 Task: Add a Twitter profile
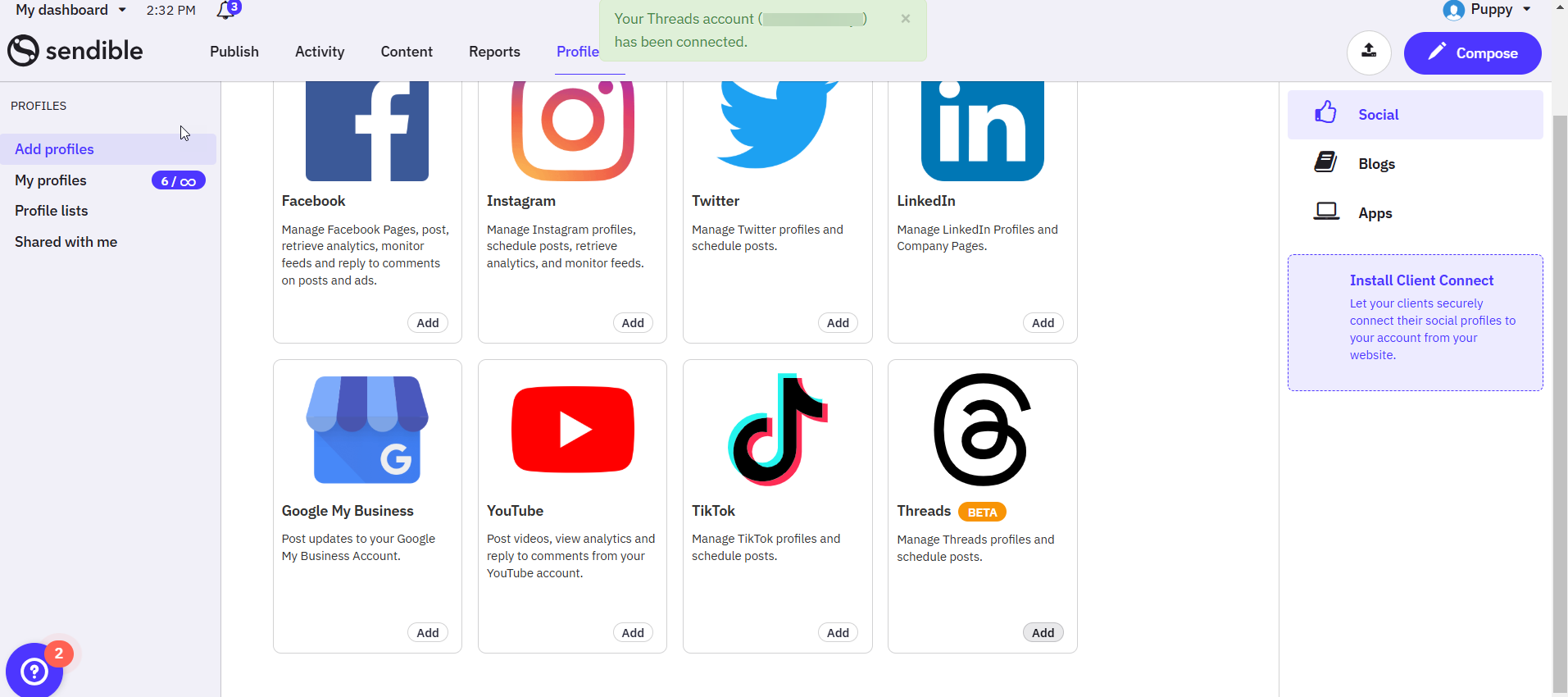838,323
